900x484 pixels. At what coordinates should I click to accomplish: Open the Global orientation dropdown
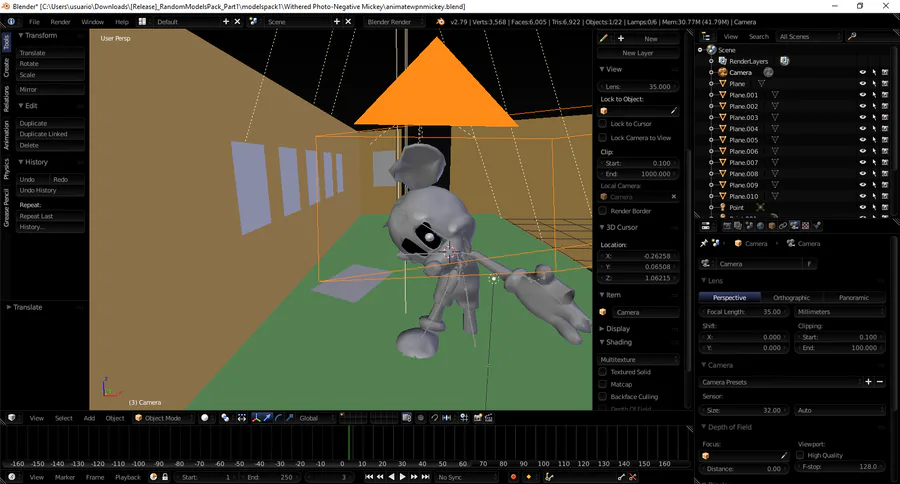click(316, 418)
